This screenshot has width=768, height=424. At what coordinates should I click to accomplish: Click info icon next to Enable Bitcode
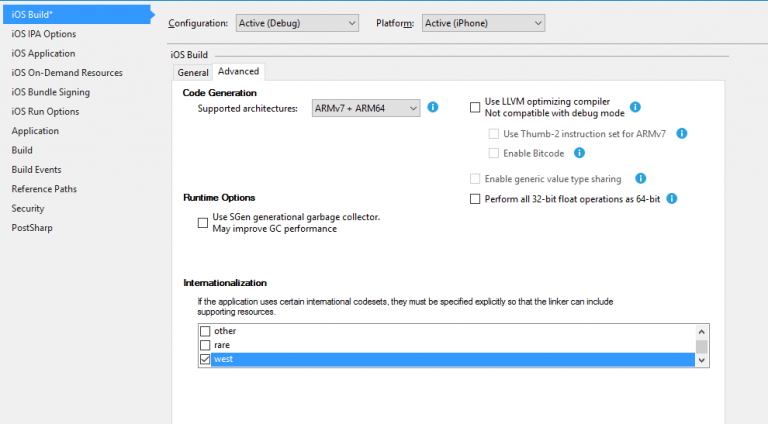coord(579,153)
